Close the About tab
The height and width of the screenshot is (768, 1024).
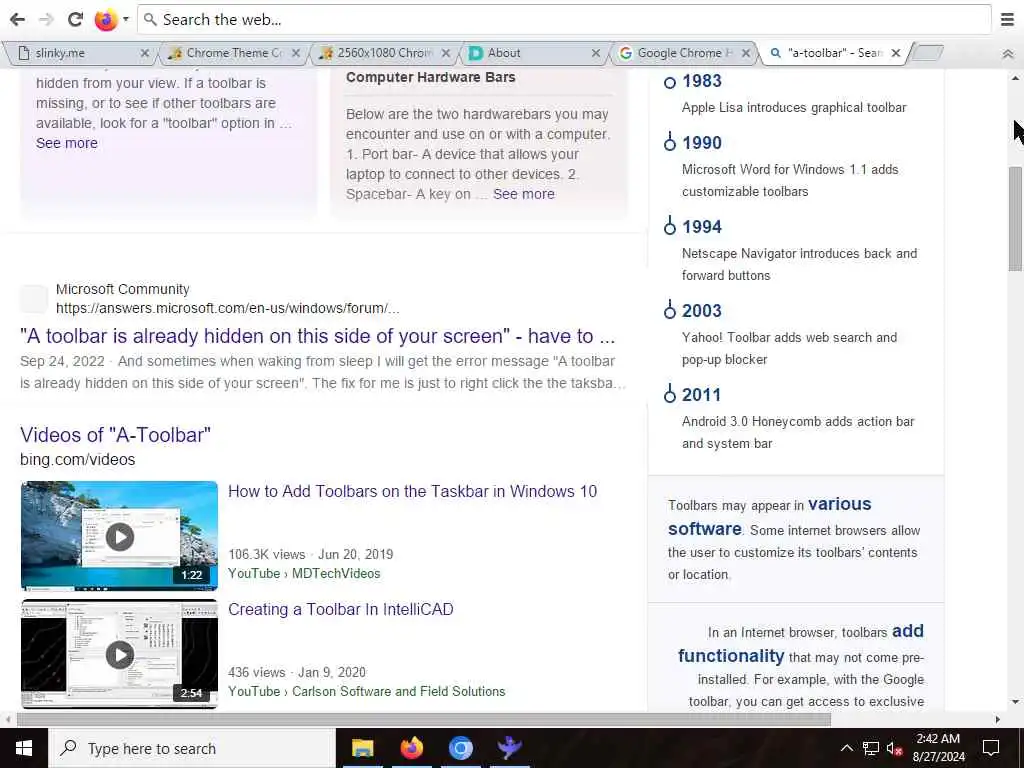tap(596, 53)
